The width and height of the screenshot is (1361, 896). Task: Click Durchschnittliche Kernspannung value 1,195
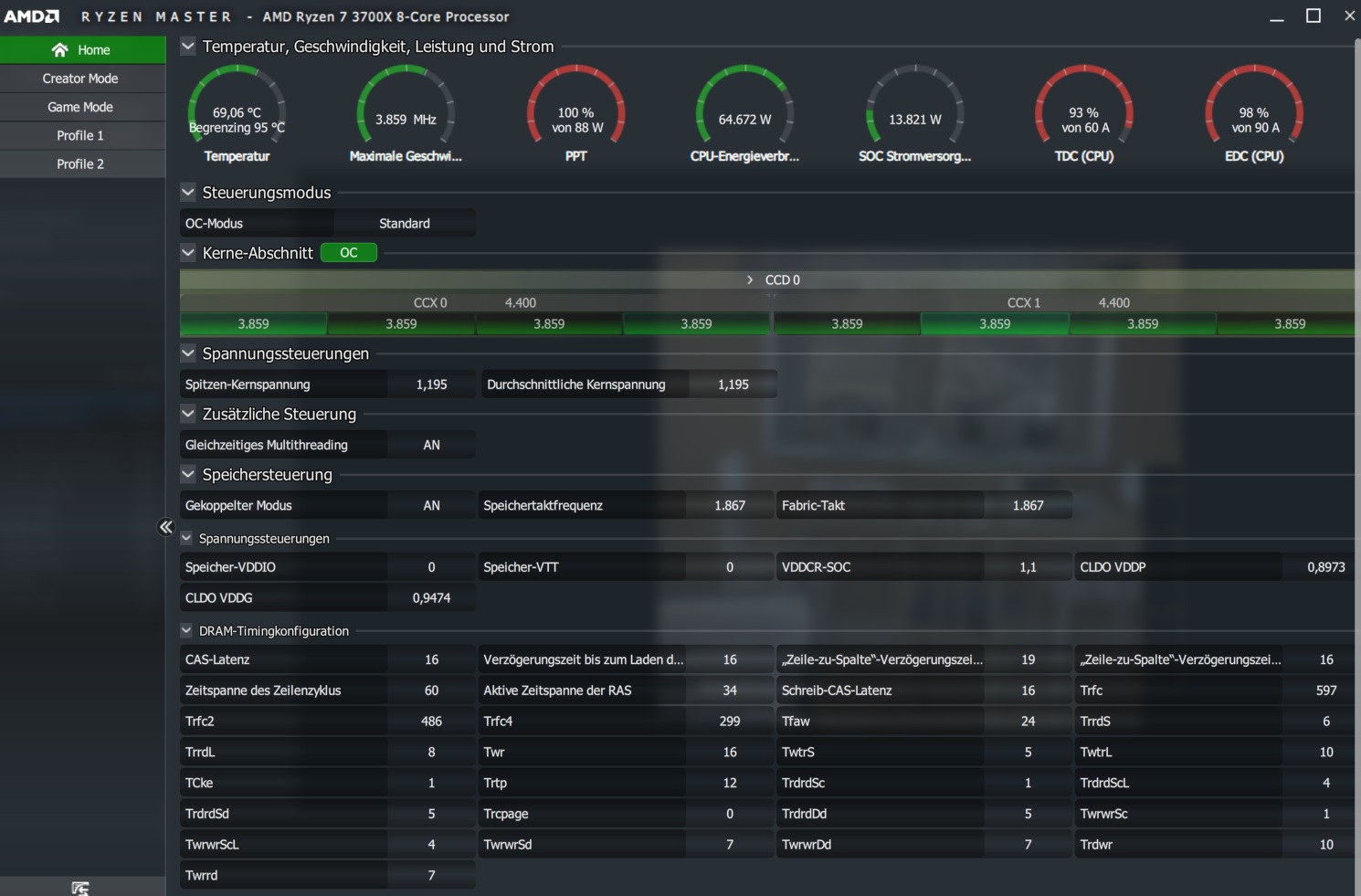733,385
